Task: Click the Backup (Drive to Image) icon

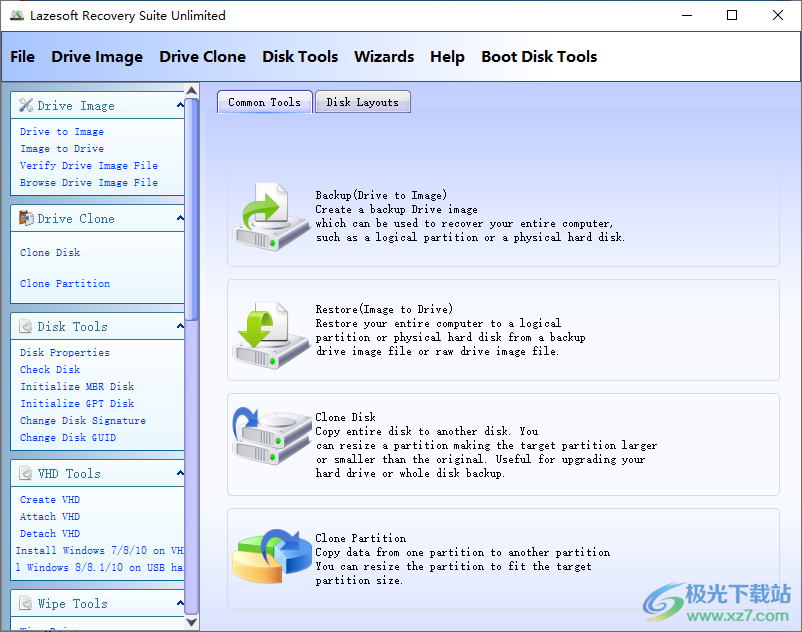Action: (x=268, y=216)
